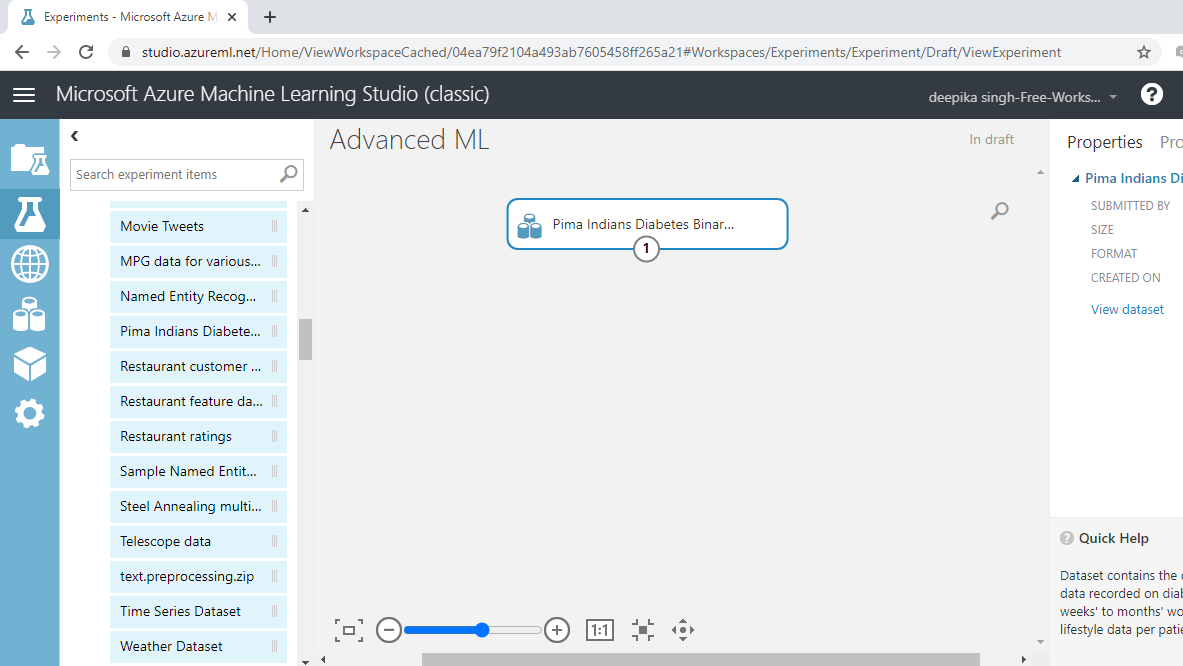Switch to the Properties tab

1105,142
